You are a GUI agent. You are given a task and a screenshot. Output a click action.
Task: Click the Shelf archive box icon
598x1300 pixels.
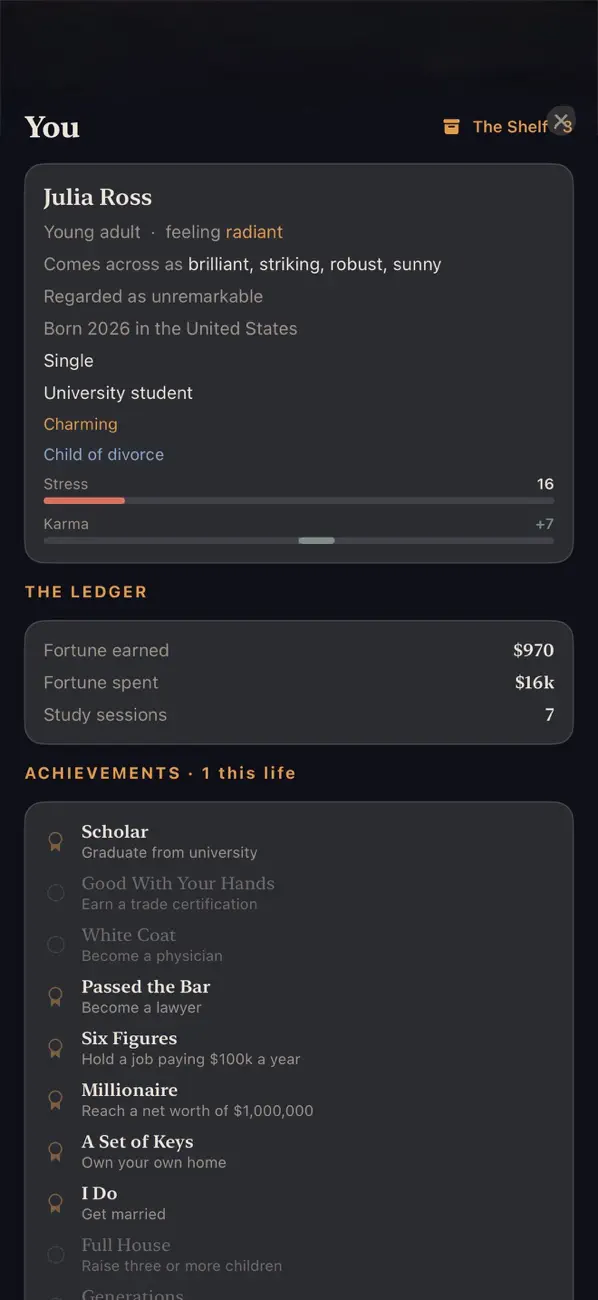[x=451, y=127]
